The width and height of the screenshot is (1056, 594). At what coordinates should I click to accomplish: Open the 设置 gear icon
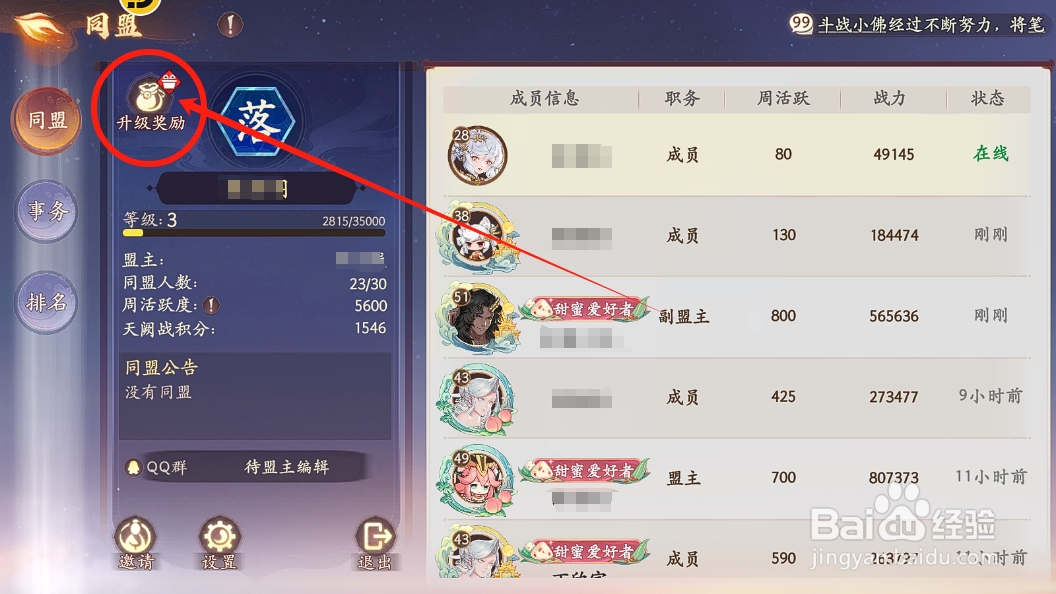click(x=220, y=543)
